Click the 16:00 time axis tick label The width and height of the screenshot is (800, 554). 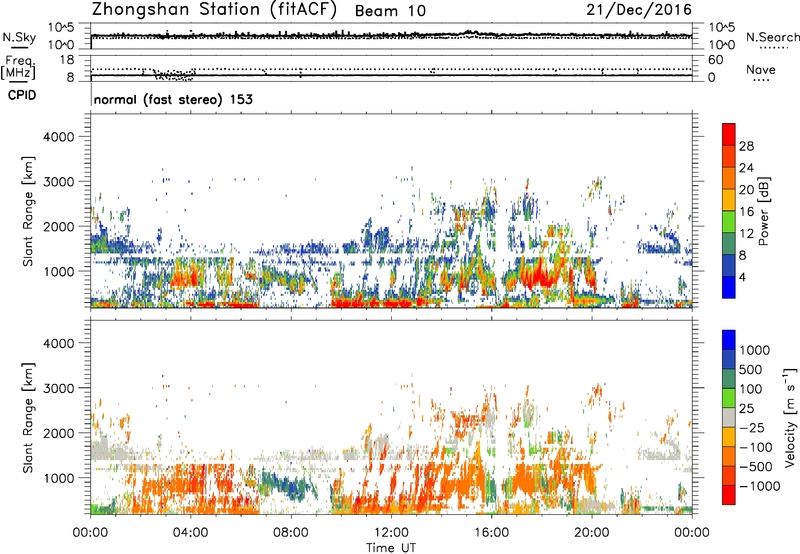(x=491, y=533)
